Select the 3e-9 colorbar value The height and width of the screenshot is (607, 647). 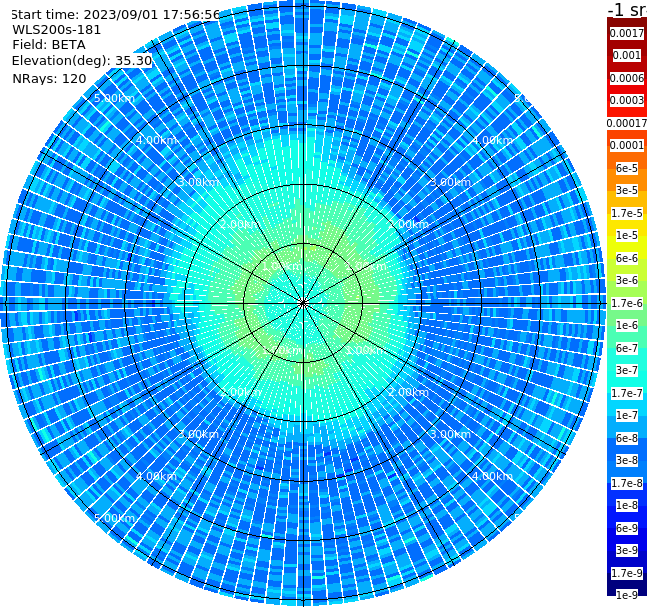(627, 550)
